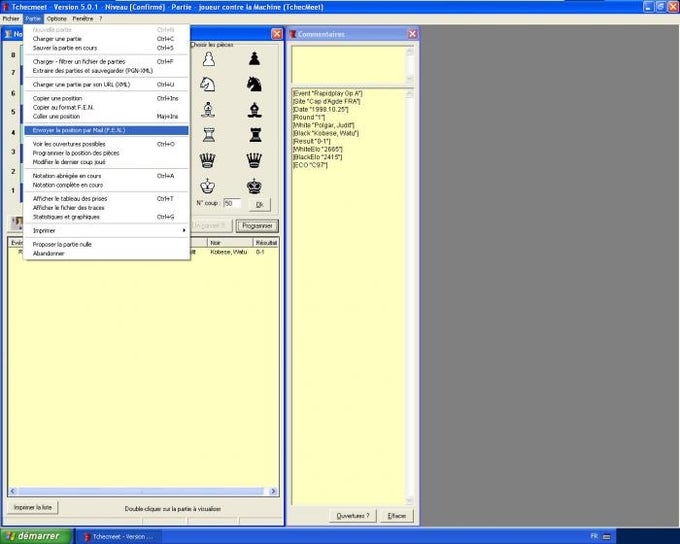Viewport: 680px width, 544px height.
Task: Click the Tchecmeet taskbar item
Action: pyautogui.click(x=118, y=537)
